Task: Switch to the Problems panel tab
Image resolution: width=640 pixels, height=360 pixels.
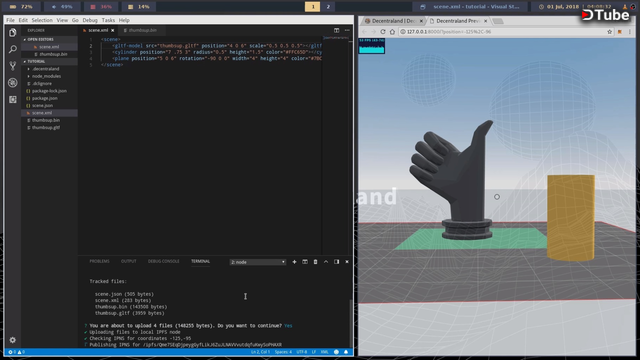Action: 99,261
